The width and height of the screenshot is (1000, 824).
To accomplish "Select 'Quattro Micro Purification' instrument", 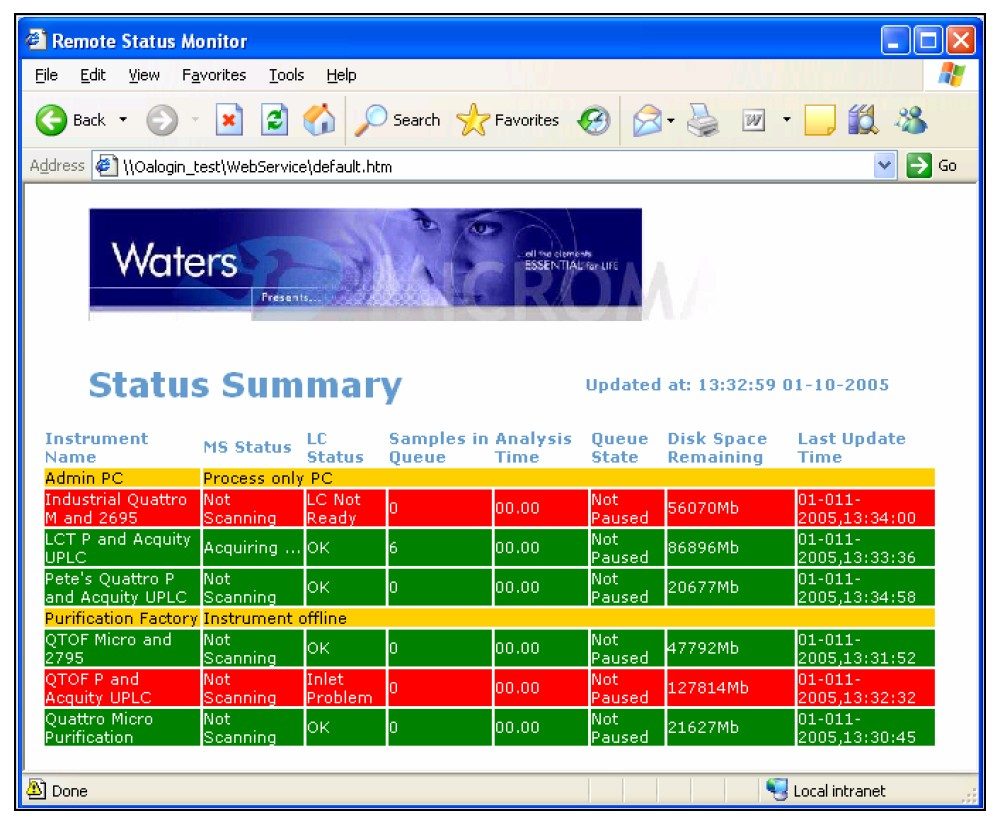I will point(122,728).
